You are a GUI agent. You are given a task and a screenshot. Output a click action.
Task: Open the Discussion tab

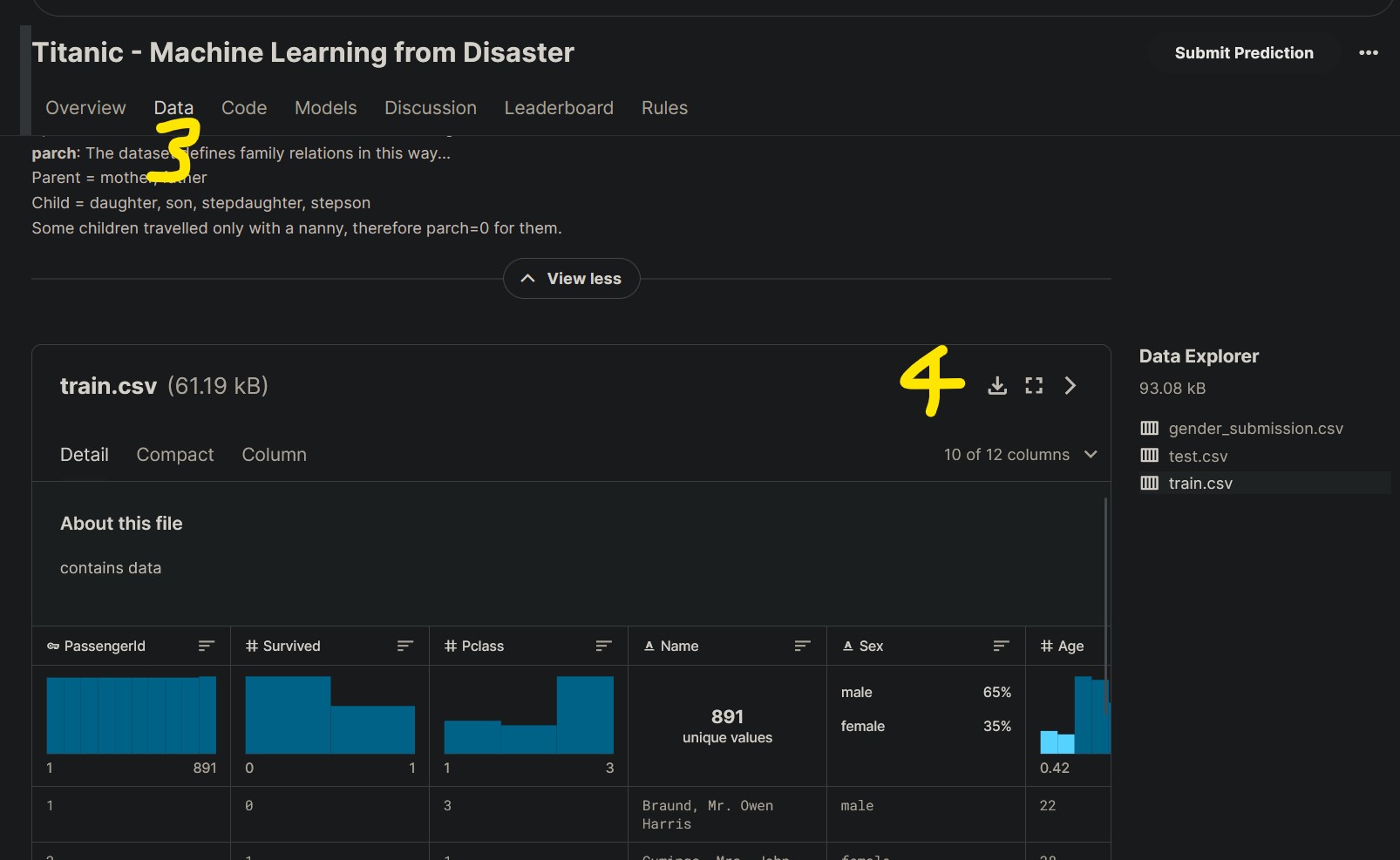[x=431, y=108]
